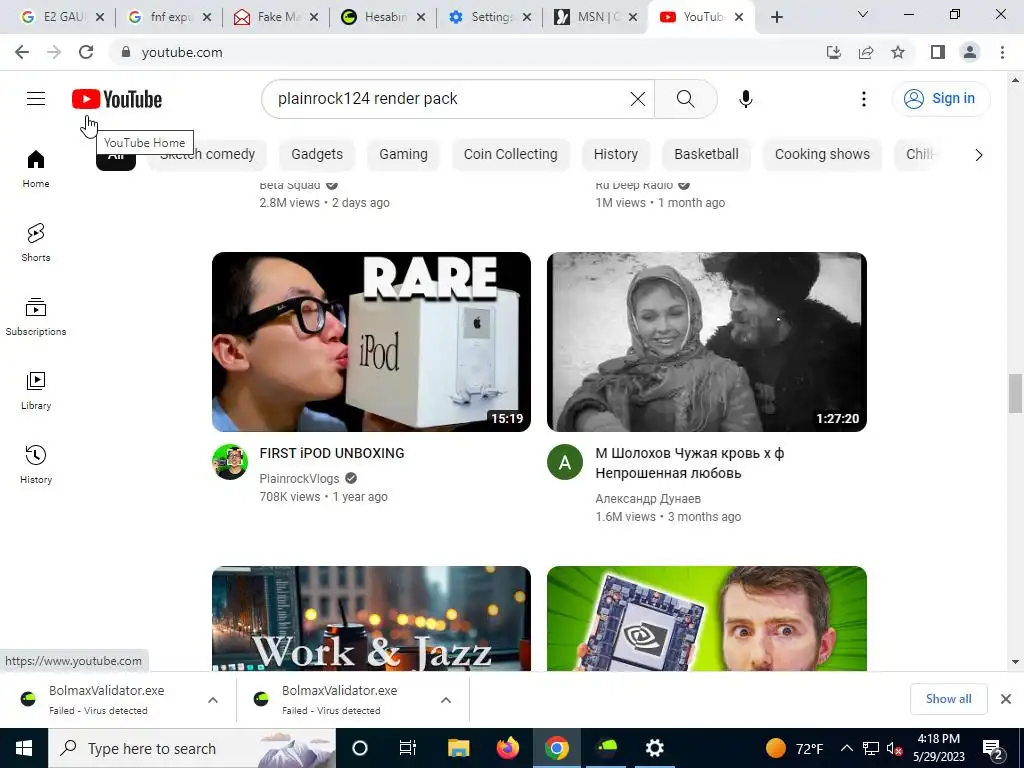
Task: Open a new tab with plus button
Action: tap(776, 17)
